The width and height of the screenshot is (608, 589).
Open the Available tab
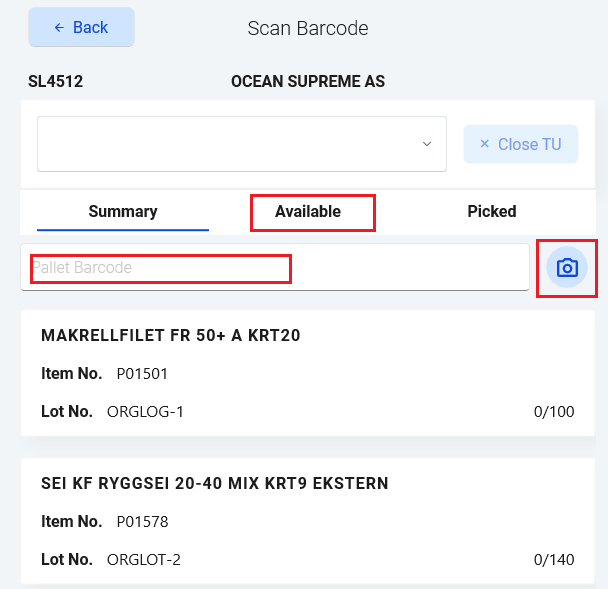[308, 211]
